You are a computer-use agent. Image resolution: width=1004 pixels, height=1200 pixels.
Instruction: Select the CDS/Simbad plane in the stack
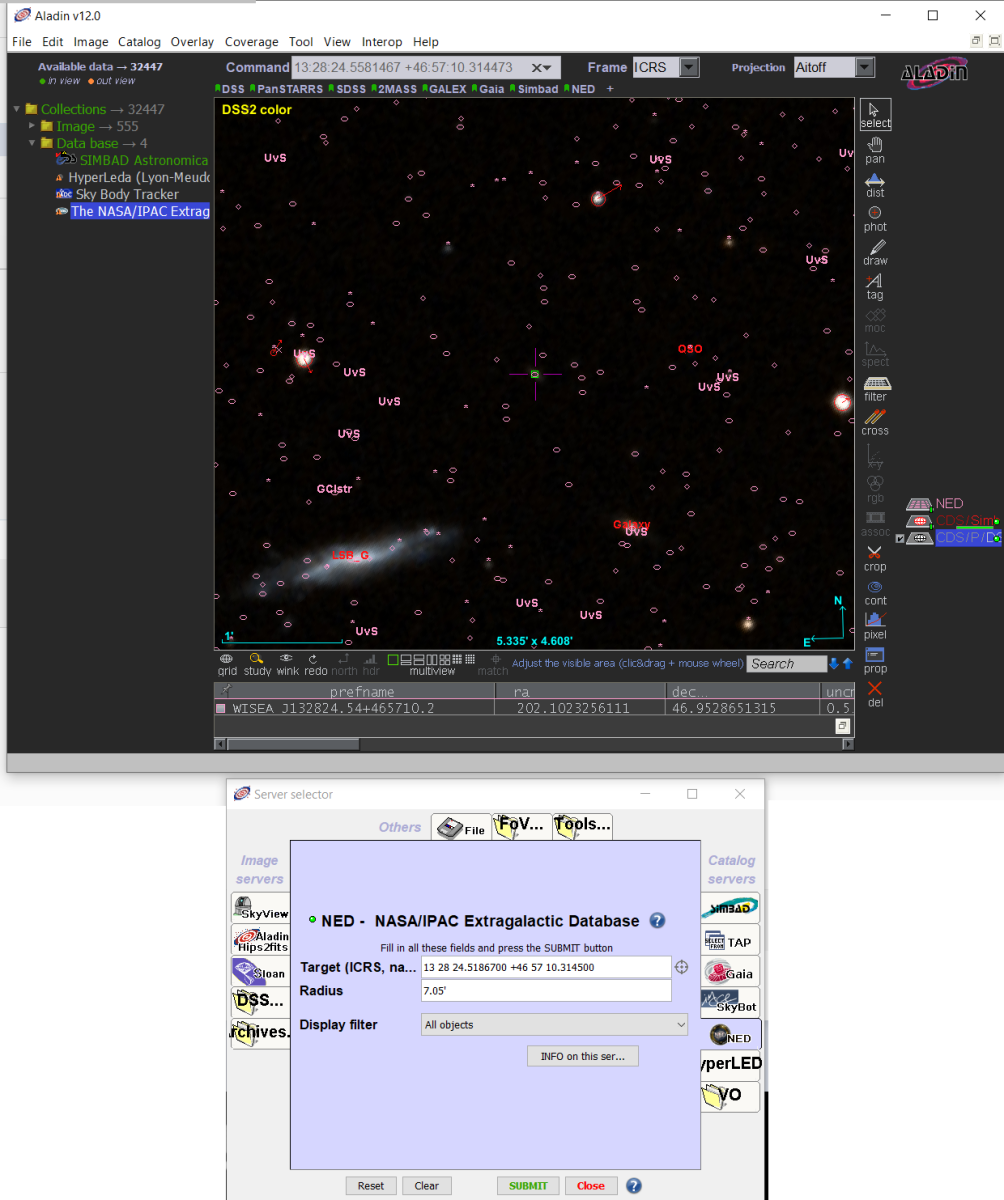coord(966,521)
